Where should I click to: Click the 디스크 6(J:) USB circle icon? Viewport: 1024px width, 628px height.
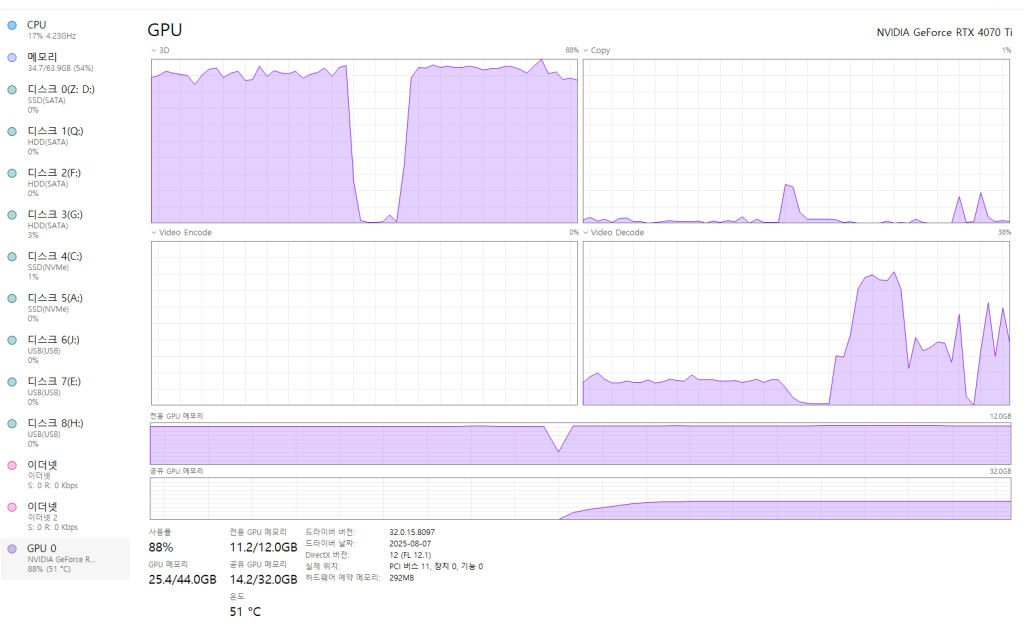point(12,341)
